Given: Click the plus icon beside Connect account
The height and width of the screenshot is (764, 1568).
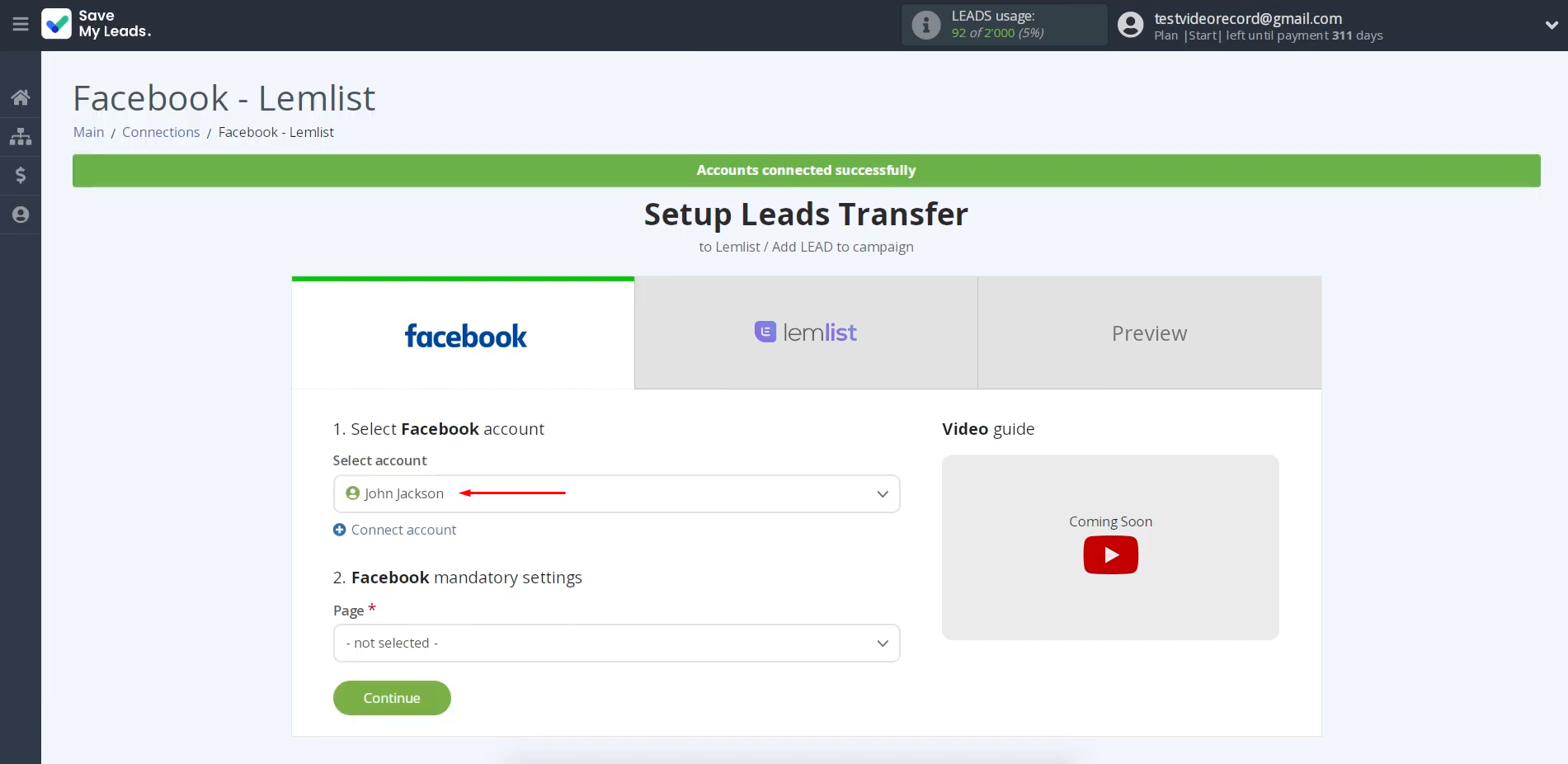Looking at the screenshot, I should (339, 530).
